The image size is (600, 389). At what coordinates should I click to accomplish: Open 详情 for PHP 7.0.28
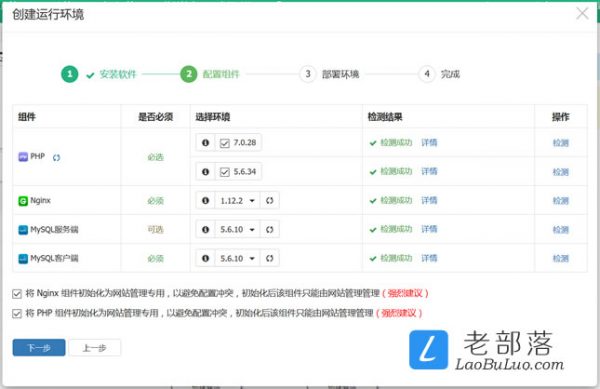pos(429,143)
